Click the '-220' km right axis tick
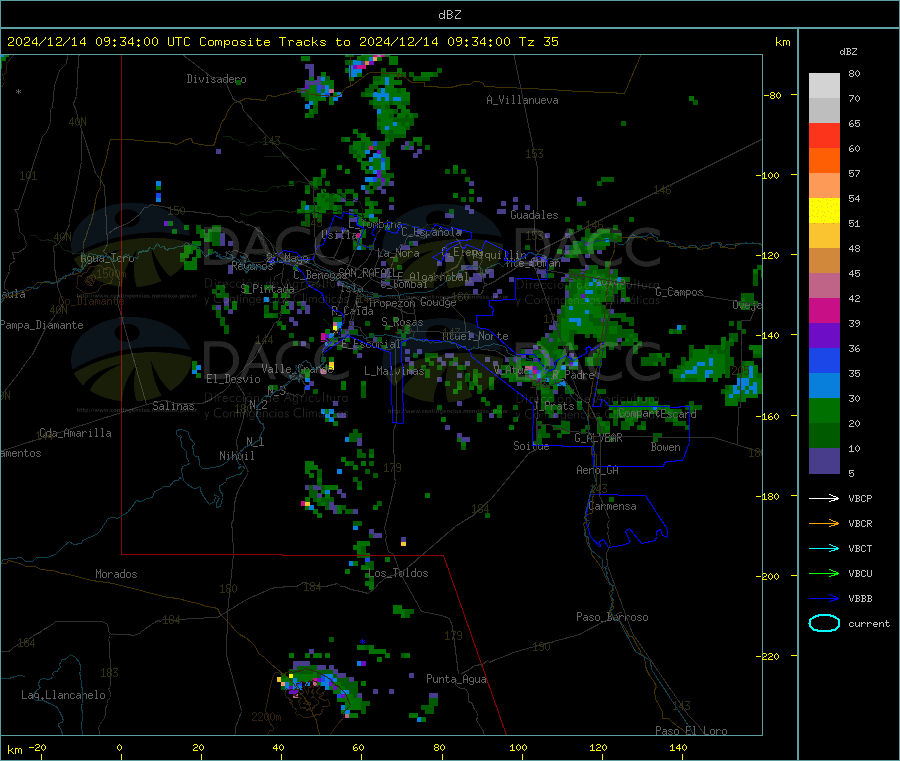The height and width of the screenshot is (761, 900). click(x=770, y=656)
